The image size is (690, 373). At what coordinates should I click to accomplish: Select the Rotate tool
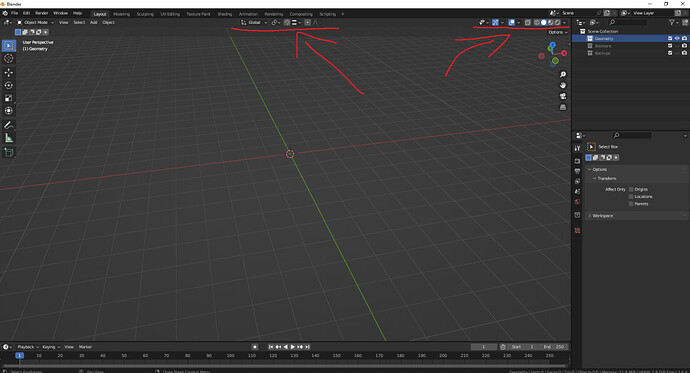pos(9,85)
